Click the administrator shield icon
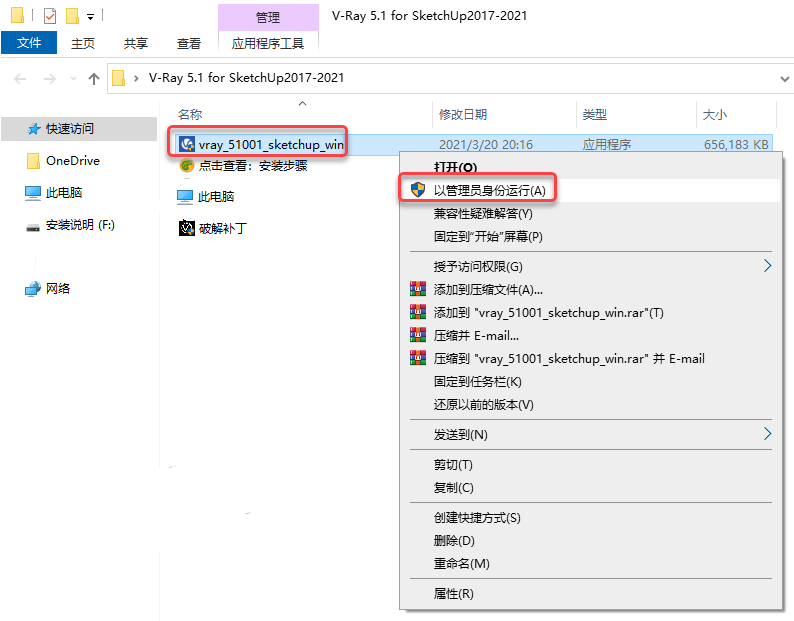Viewport: 794px width, 621px height. coord(418,190)
